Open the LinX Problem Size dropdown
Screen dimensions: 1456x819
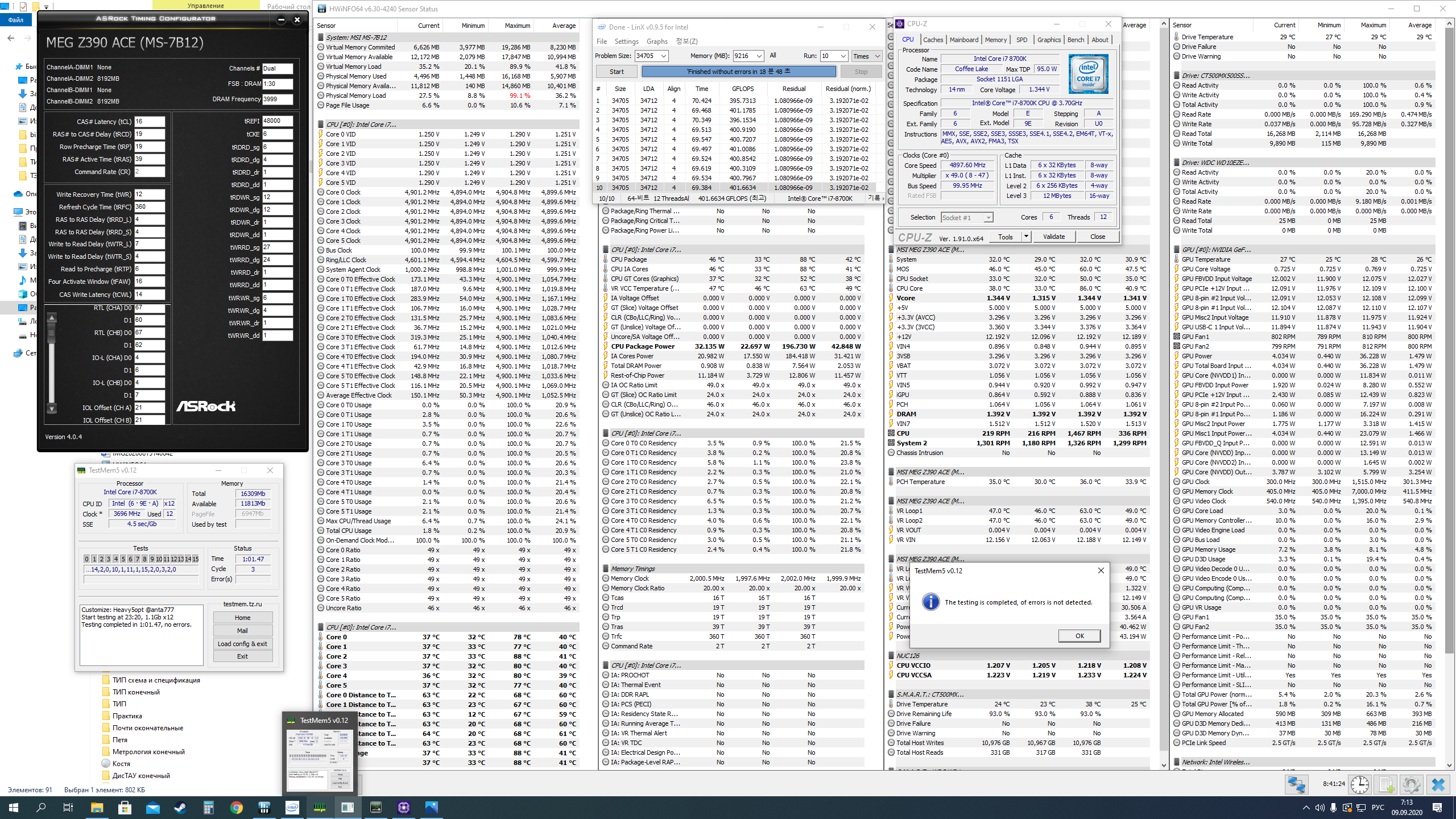click(x=663, y=56)
